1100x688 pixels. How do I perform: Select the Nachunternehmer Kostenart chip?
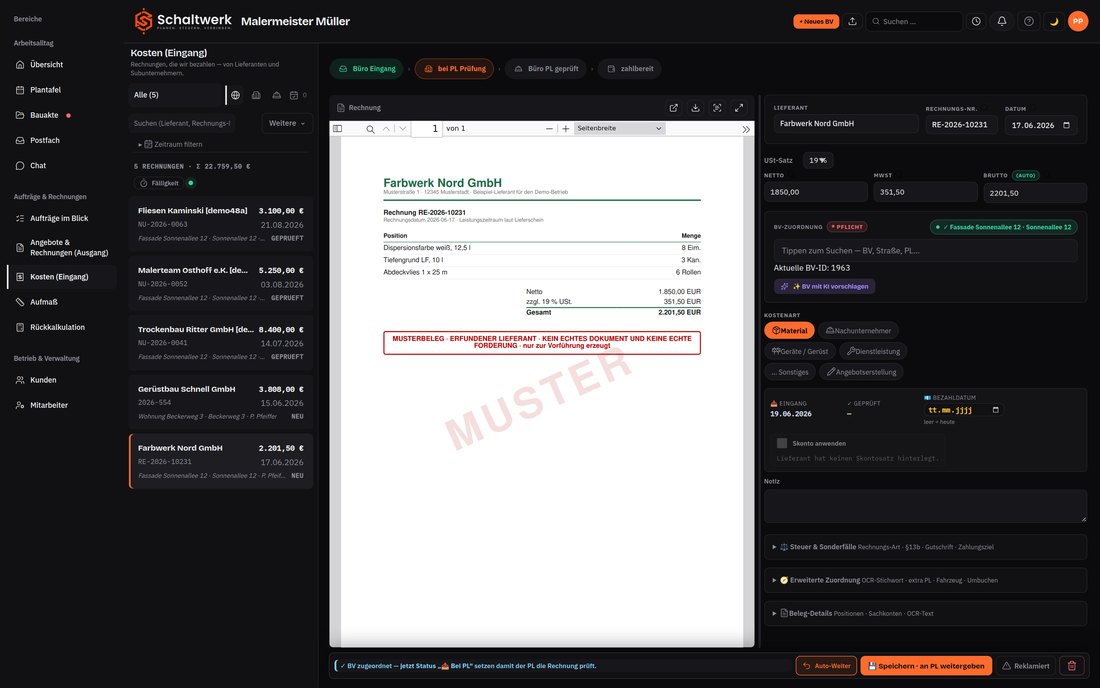point(858,330)
